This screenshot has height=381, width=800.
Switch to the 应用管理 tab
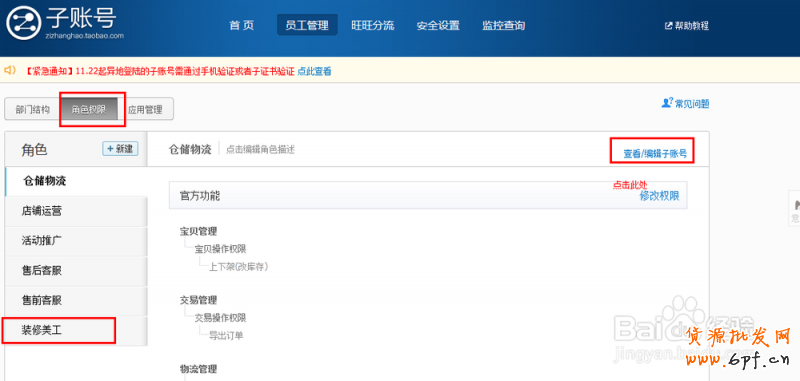pyautogui.click(x=145, y=109)
